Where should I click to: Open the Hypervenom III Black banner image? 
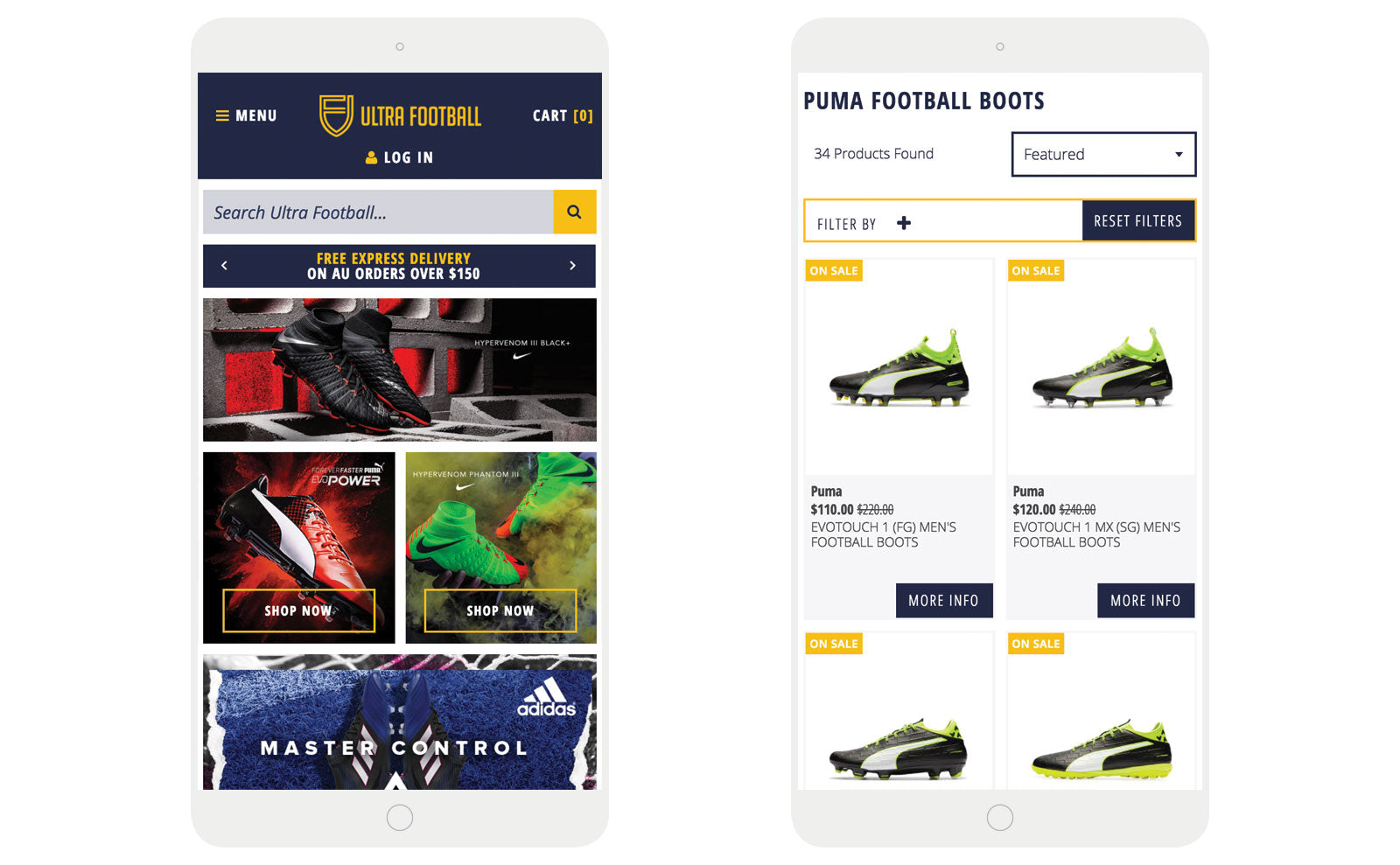coord(400,370)
